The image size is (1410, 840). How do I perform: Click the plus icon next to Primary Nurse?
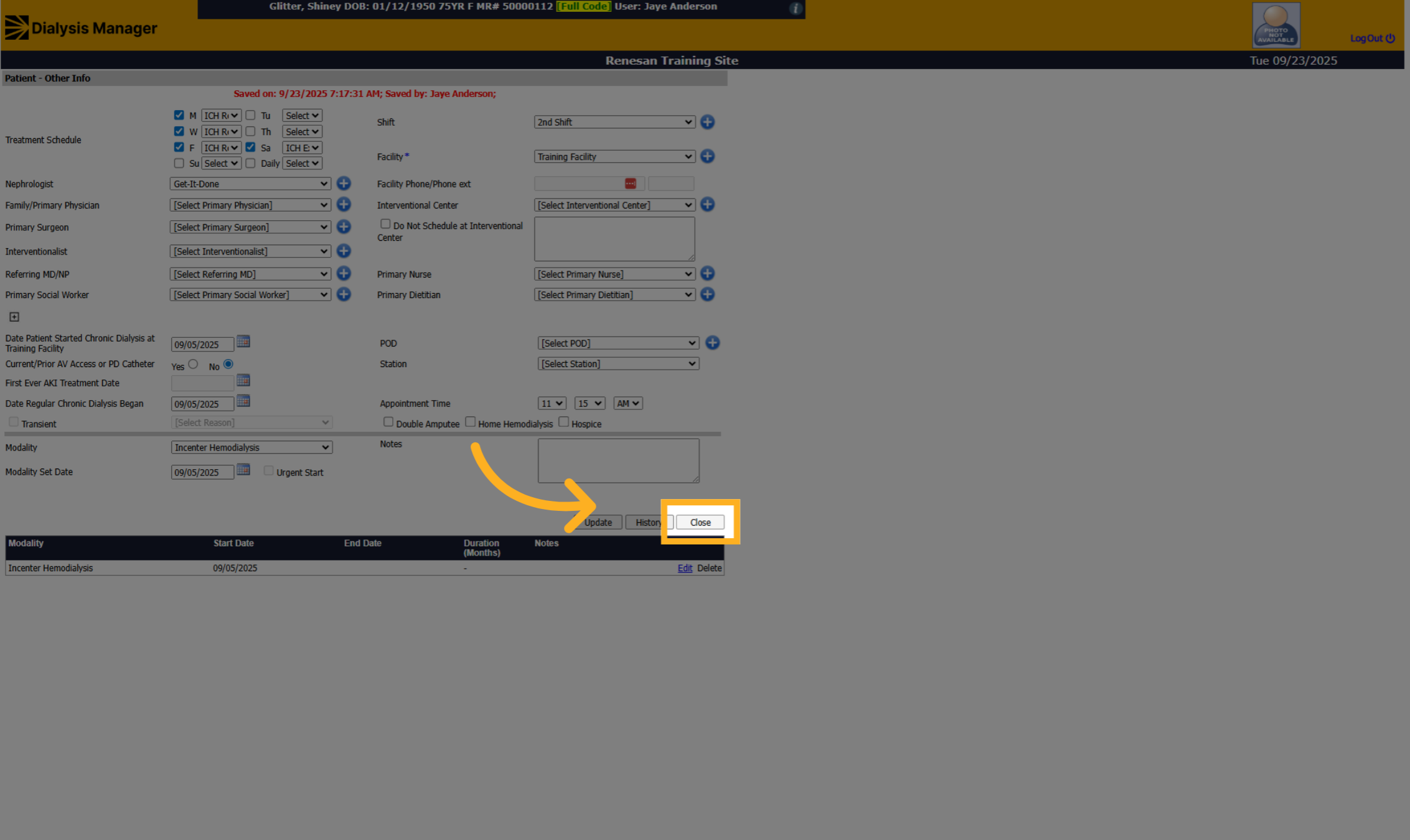pyautogui.click(x=707, y=274)
